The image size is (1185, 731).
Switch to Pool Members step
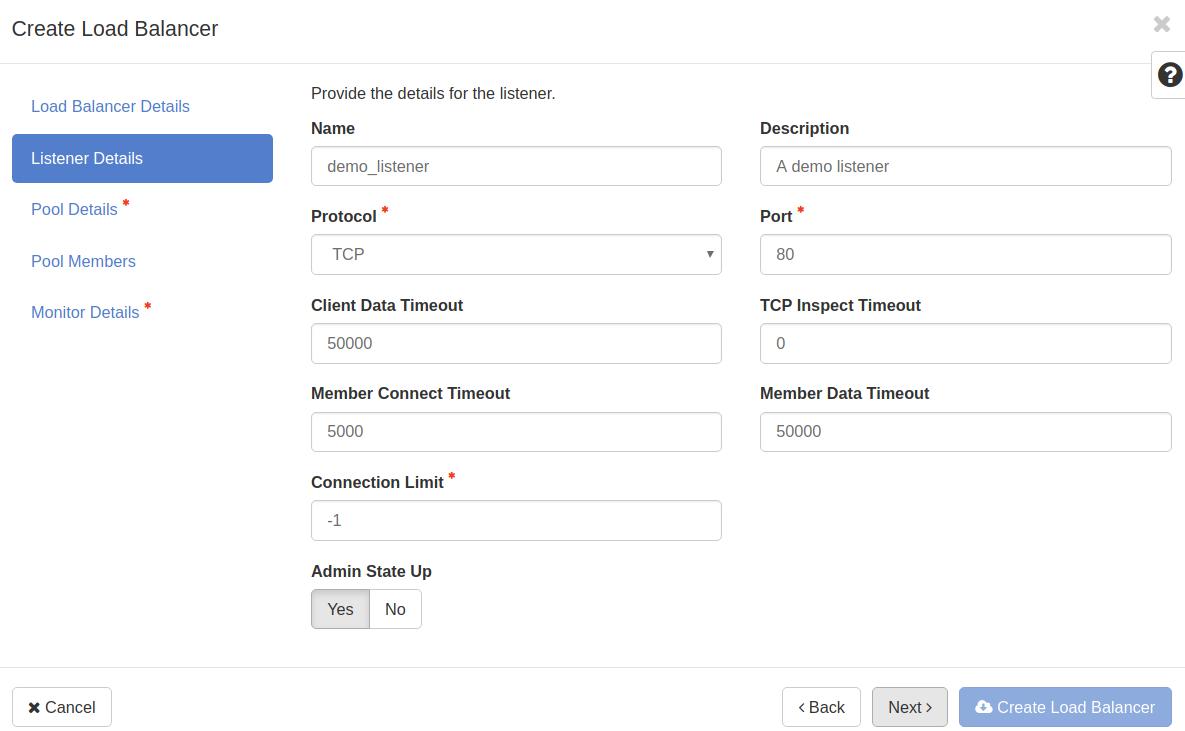[83, 261]
